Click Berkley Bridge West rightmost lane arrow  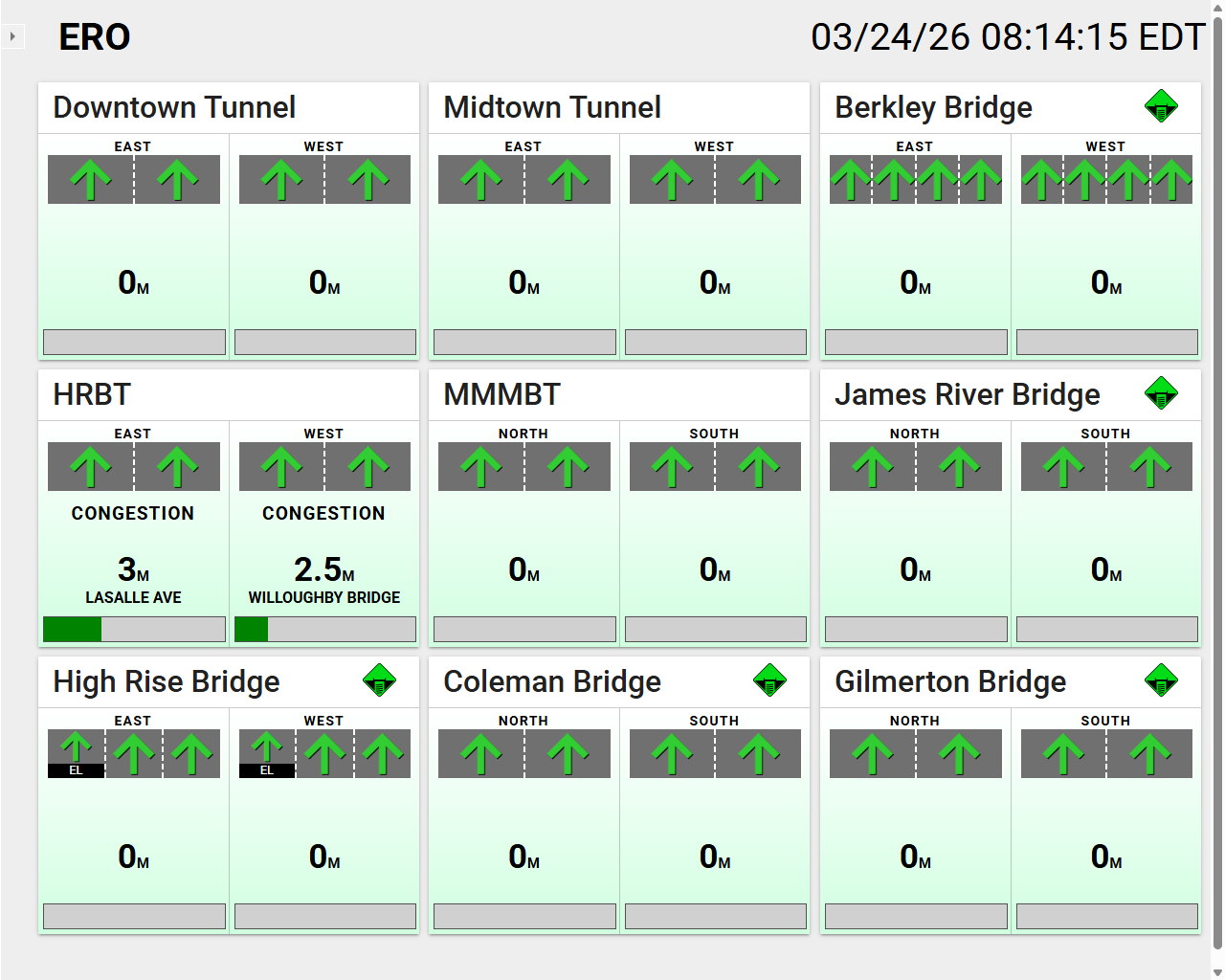tap(1171, 179)
